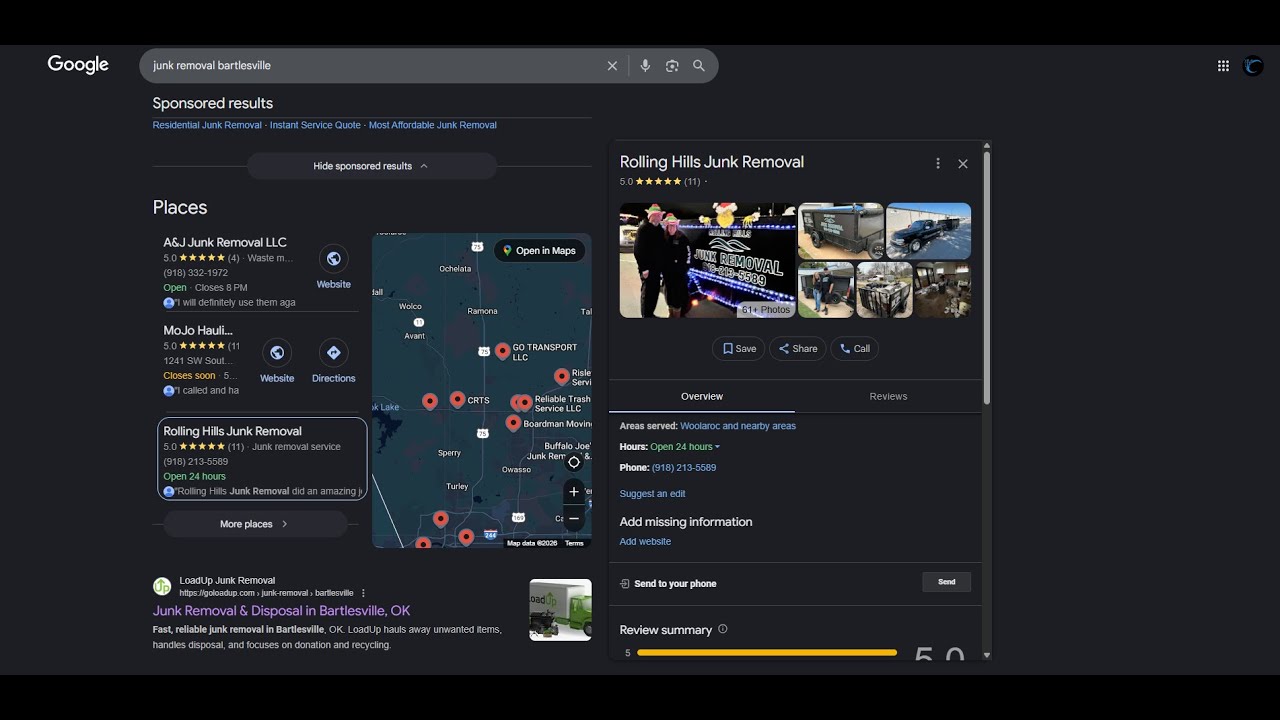This screenshot has height=720, width=1280.
Task: Open Instant Service Quote sponsored link
Action: click(315, 125)
